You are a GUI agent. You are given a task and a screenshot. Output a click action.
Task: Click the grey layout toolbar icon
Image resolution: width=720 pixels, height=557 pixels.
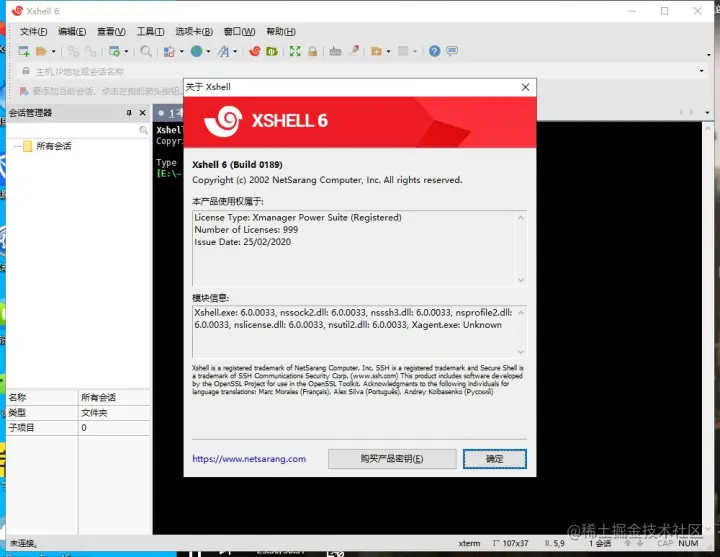pyautogui.click(x=403, y=51)
